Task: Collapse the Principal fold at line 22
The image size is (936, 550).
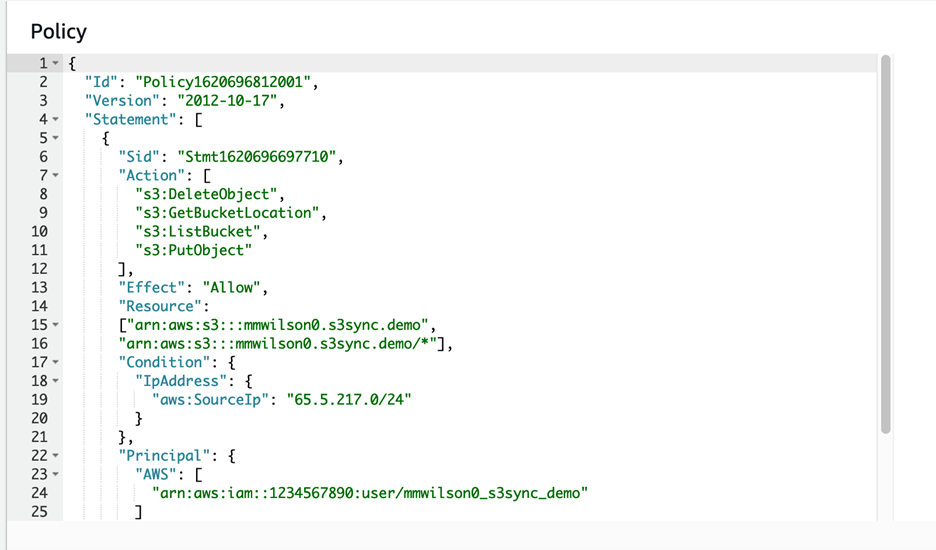Action: [x=56, y=456]
